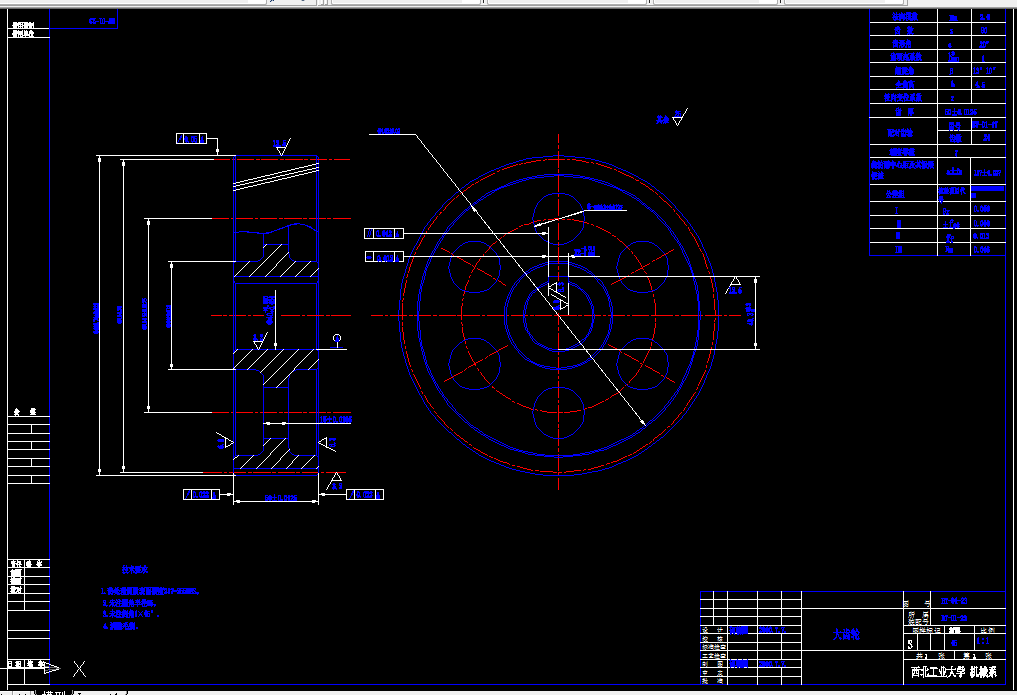Pick the lower tolerance frame left of gear view
Viewport: 1017px width, 695px height.
point(384,257)
